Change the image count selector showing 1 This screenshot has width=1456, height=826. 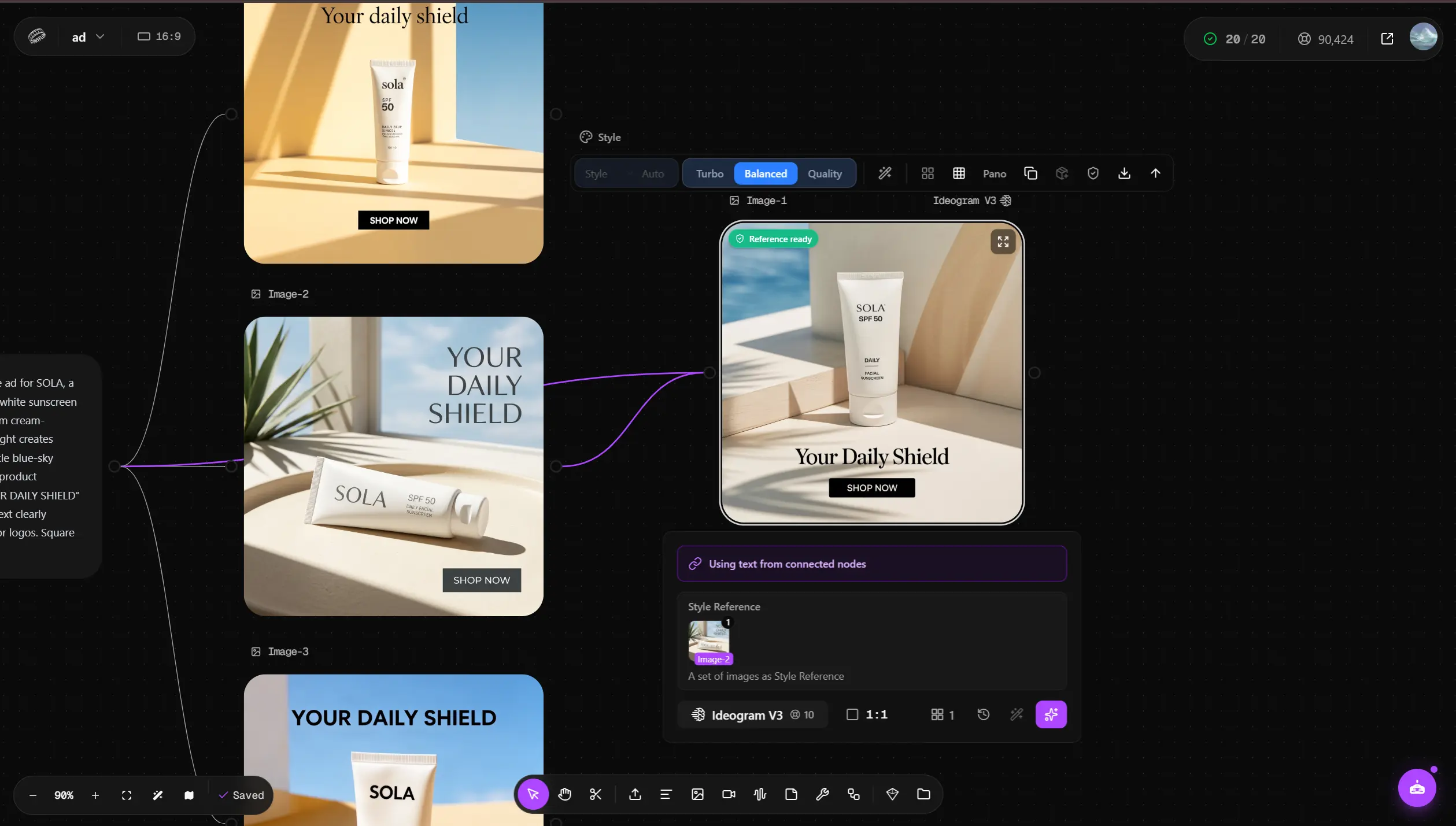point(943,715)
